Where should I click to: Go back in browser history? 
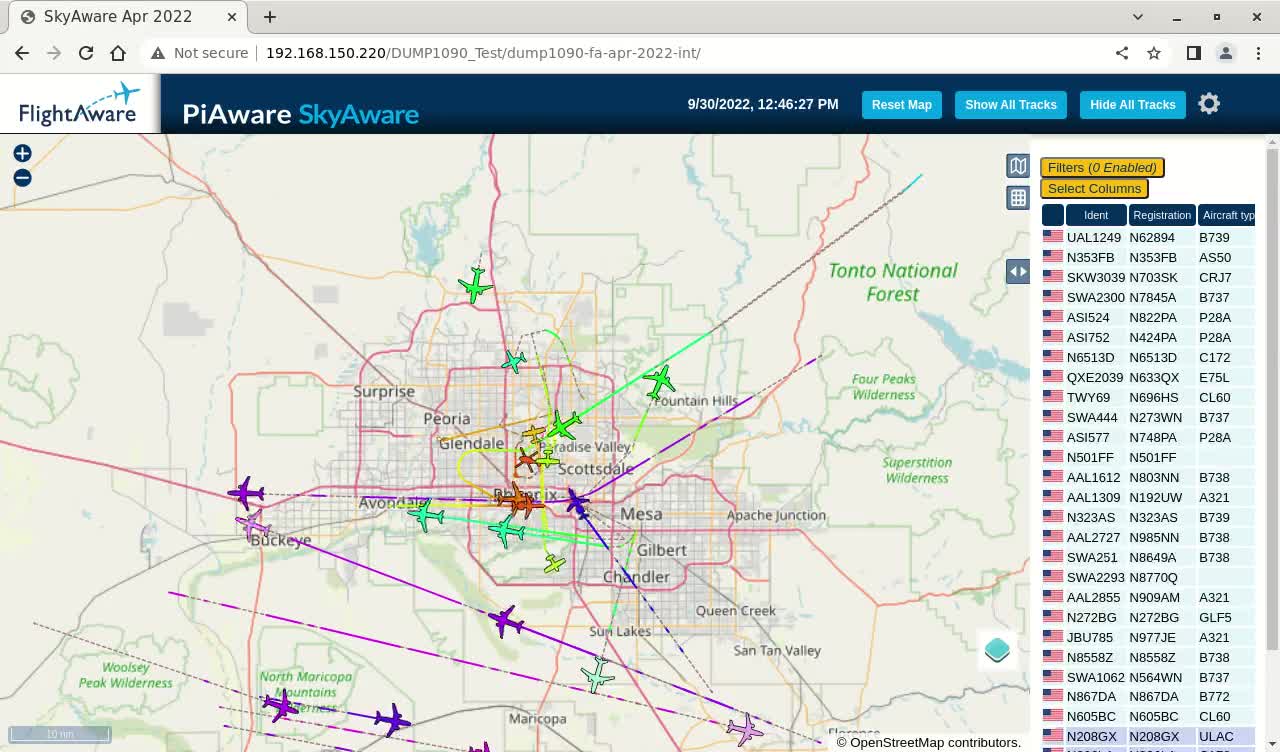point(22,53)
